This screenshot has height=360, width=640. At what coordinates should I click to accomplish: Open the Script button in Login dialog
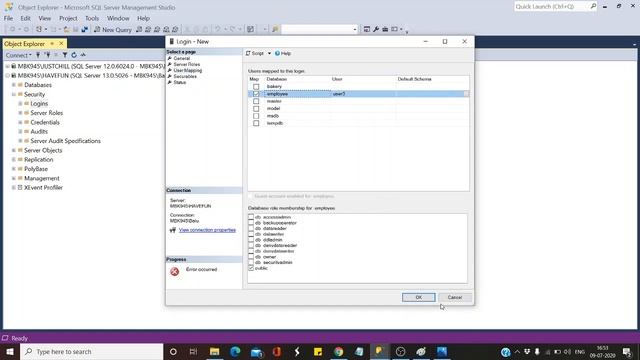coord(255,53)
